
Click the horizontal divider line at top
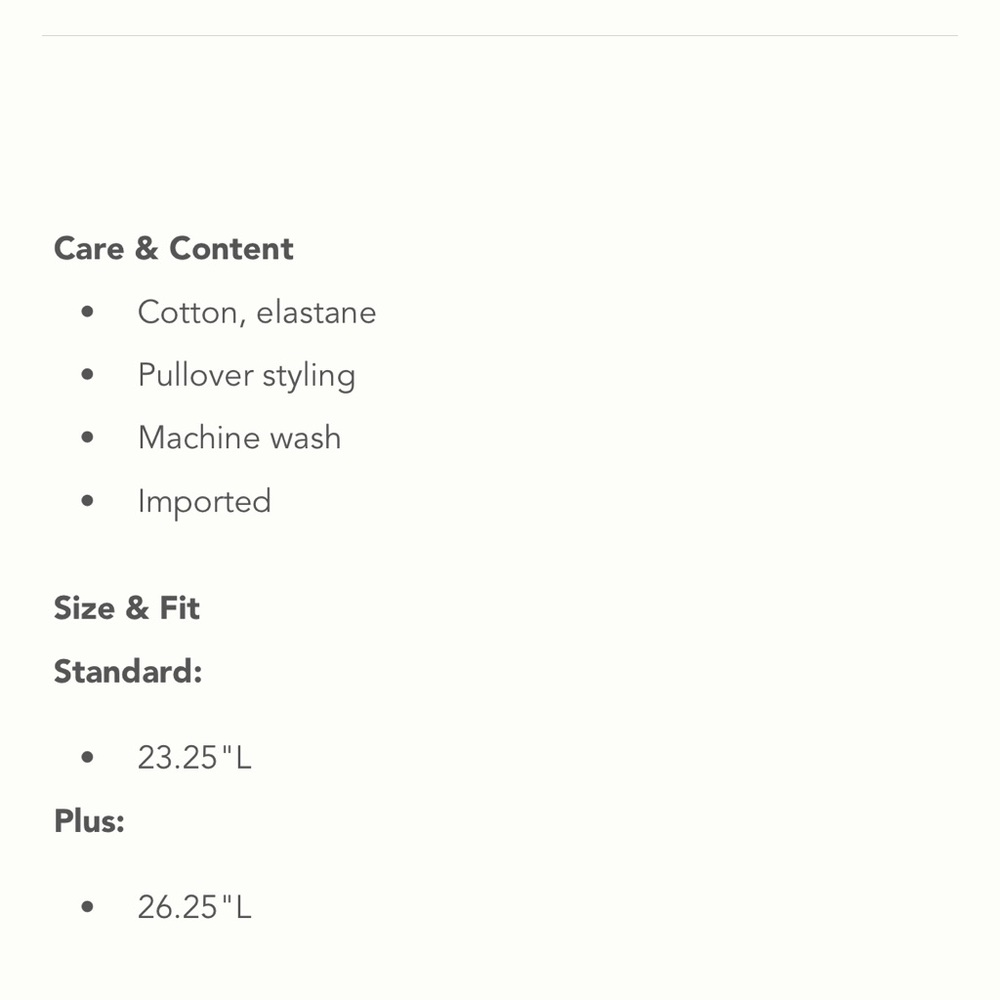pyautogui.click(x=500, y=36)
